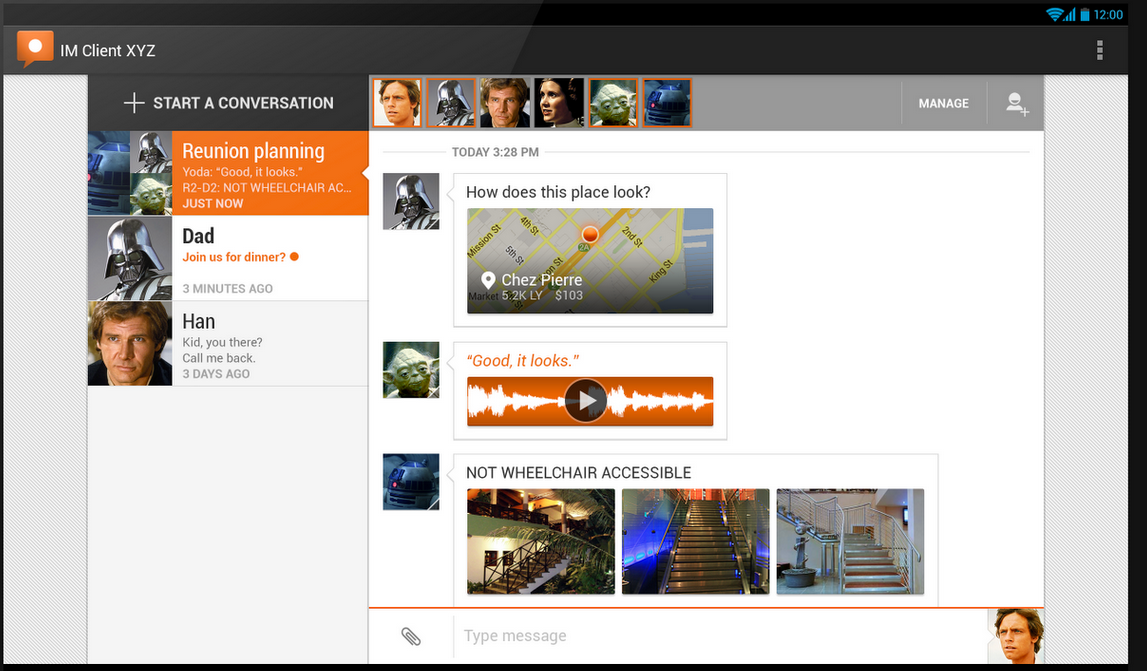Click Yoda's avatar beside the audio message
This screenshot has width=1147, height=671.
point(411,370)
